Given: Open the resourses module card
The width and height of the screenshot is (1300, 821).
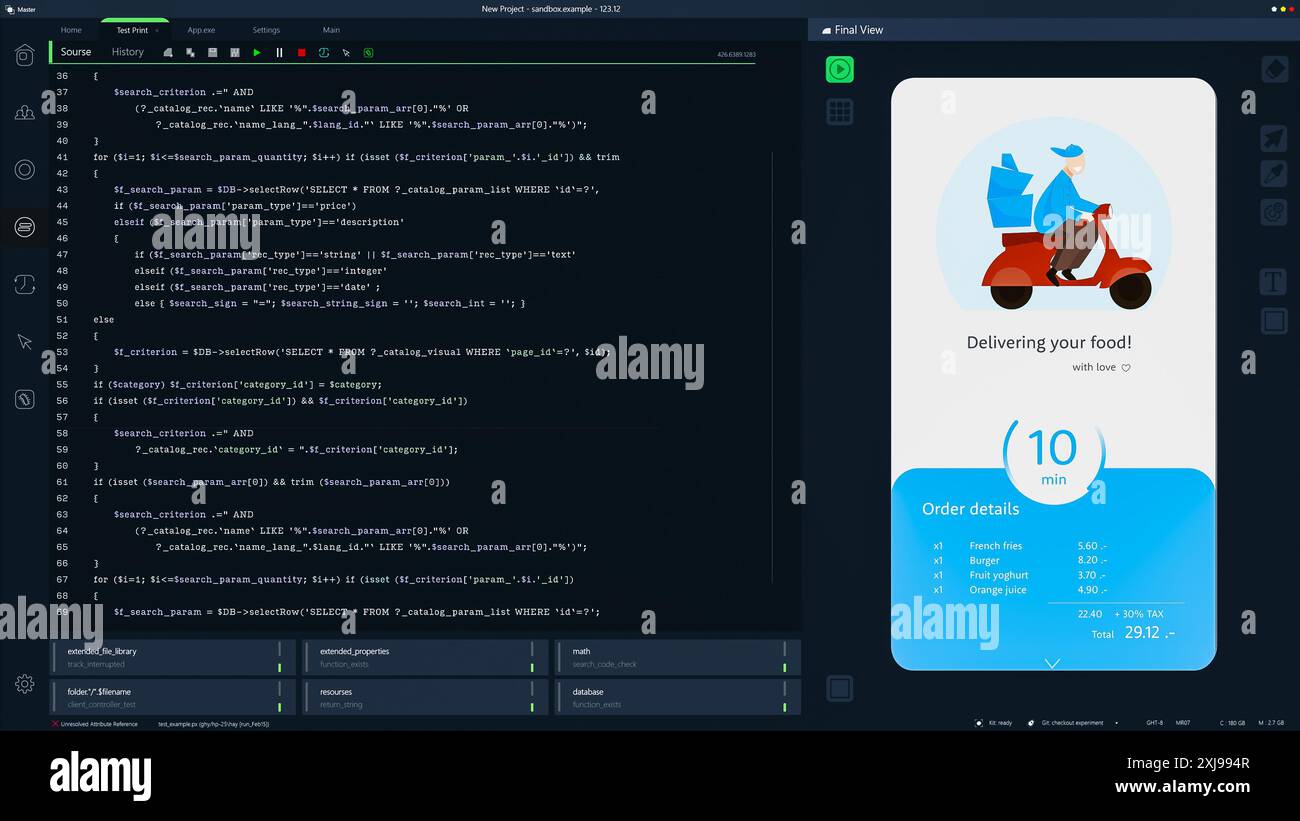Looking at the screenshot, I should (426, 697).
